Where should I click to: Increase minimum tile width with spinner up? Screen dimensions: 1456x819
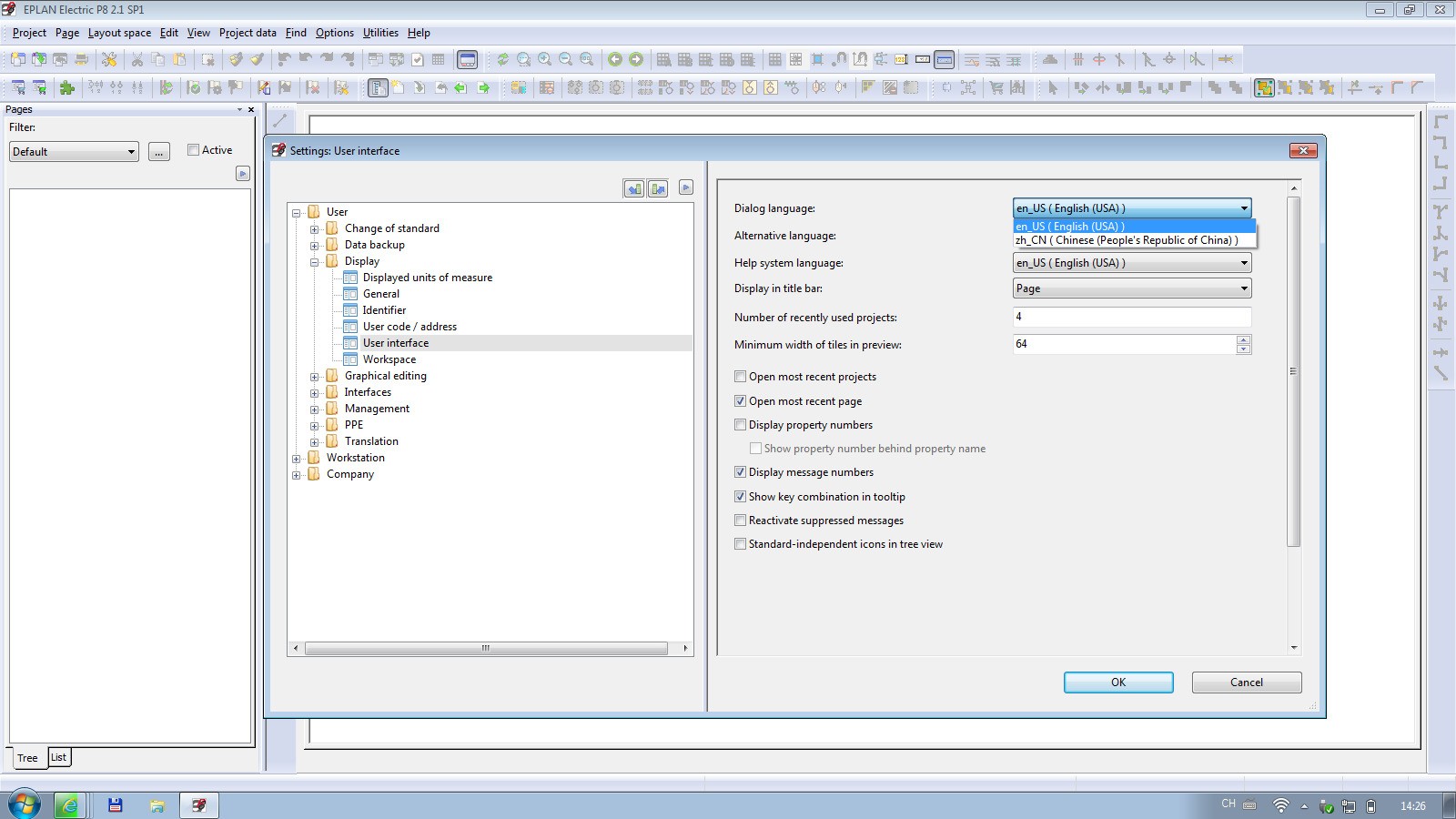[x=1244, y=340]
